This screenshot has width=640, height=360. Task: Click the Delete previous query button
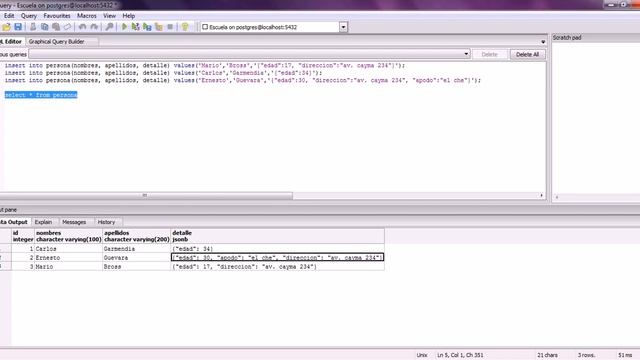click(489, 54)
